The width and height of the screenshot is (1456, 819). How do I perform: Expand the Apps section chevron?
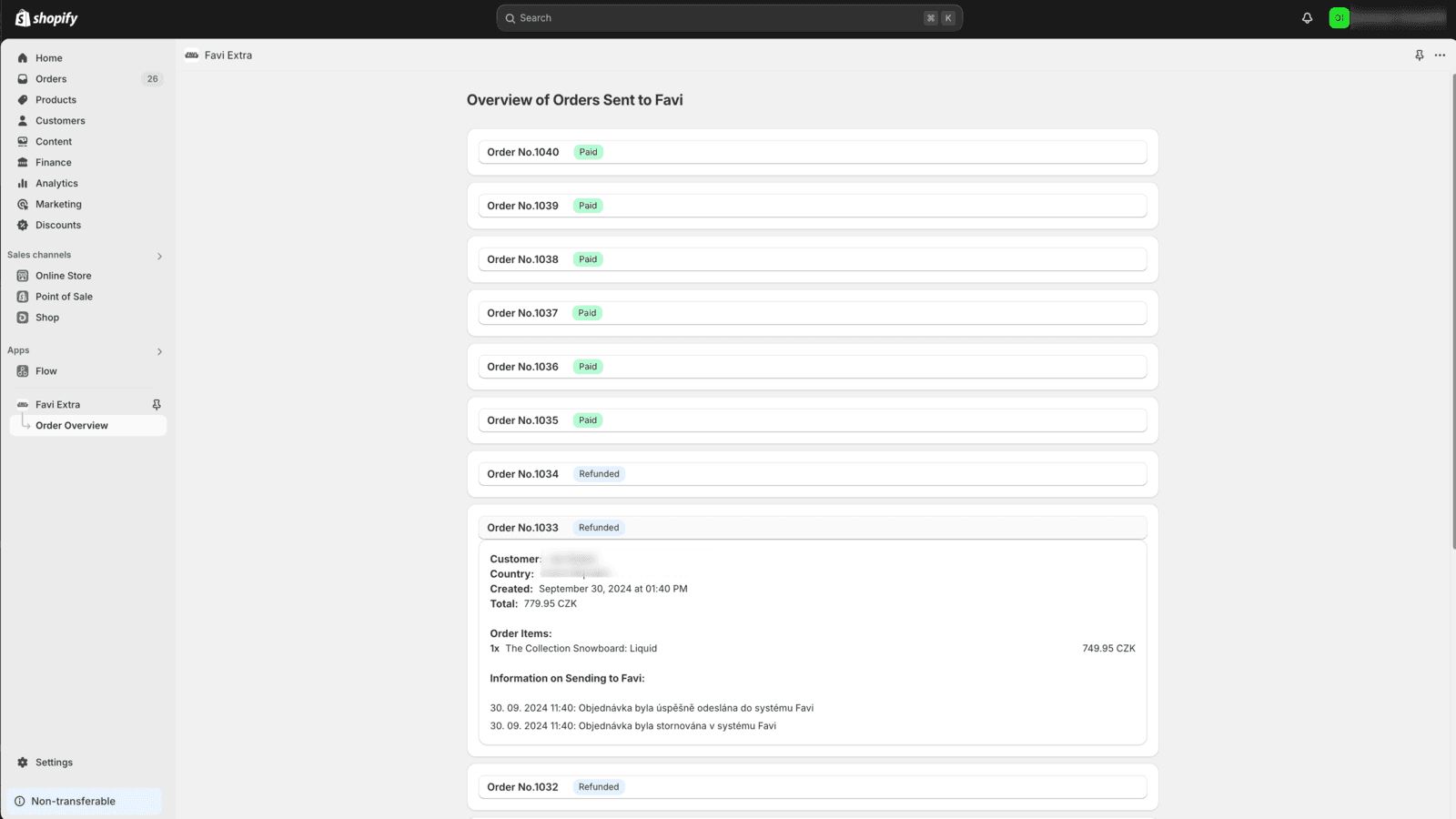click(159, 351)
